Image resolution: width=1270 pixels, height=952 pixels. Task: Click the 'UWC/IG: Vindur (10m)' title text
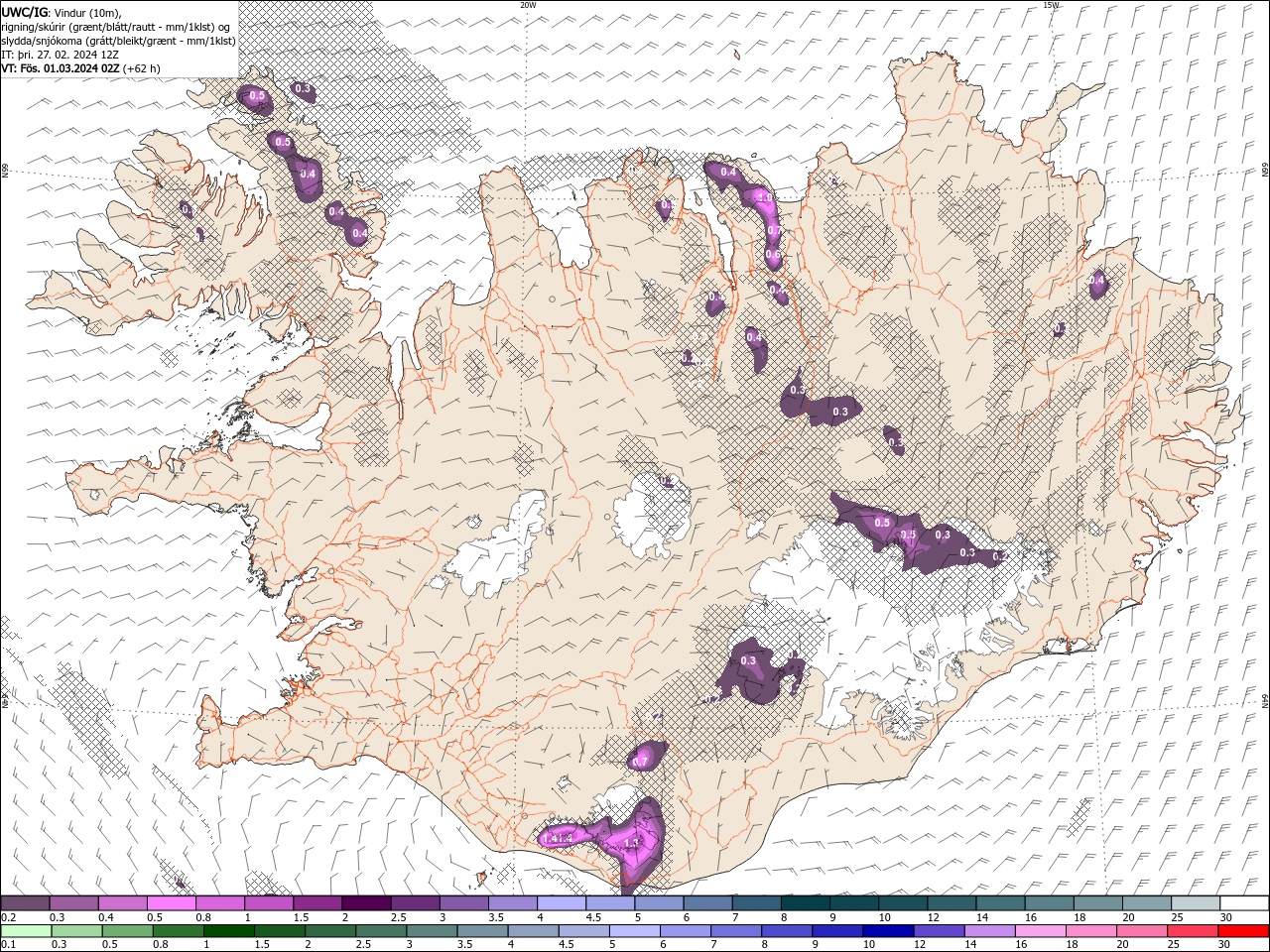click(61, 11)
